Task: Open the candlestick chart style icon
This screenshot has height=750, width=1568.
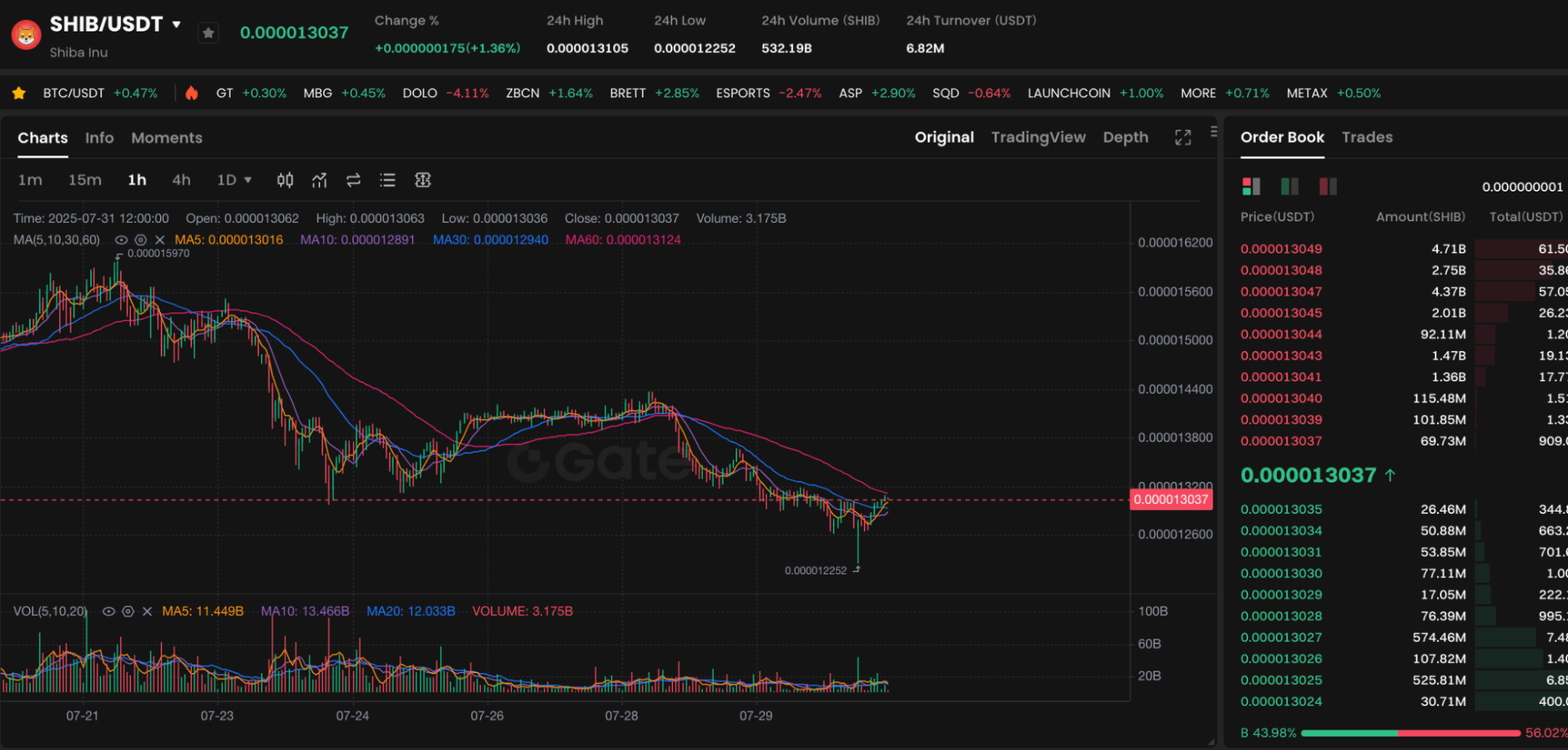Action: 285,180
